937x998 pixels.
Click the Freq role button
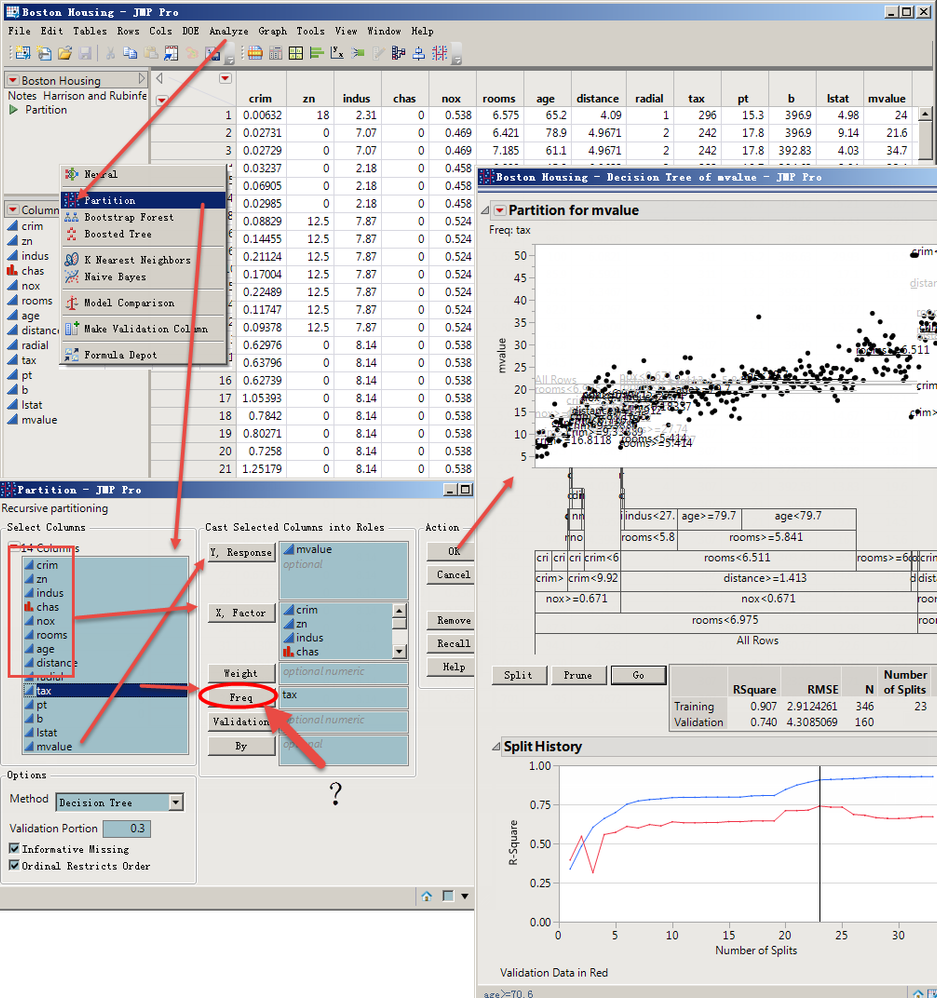[242, 698]
